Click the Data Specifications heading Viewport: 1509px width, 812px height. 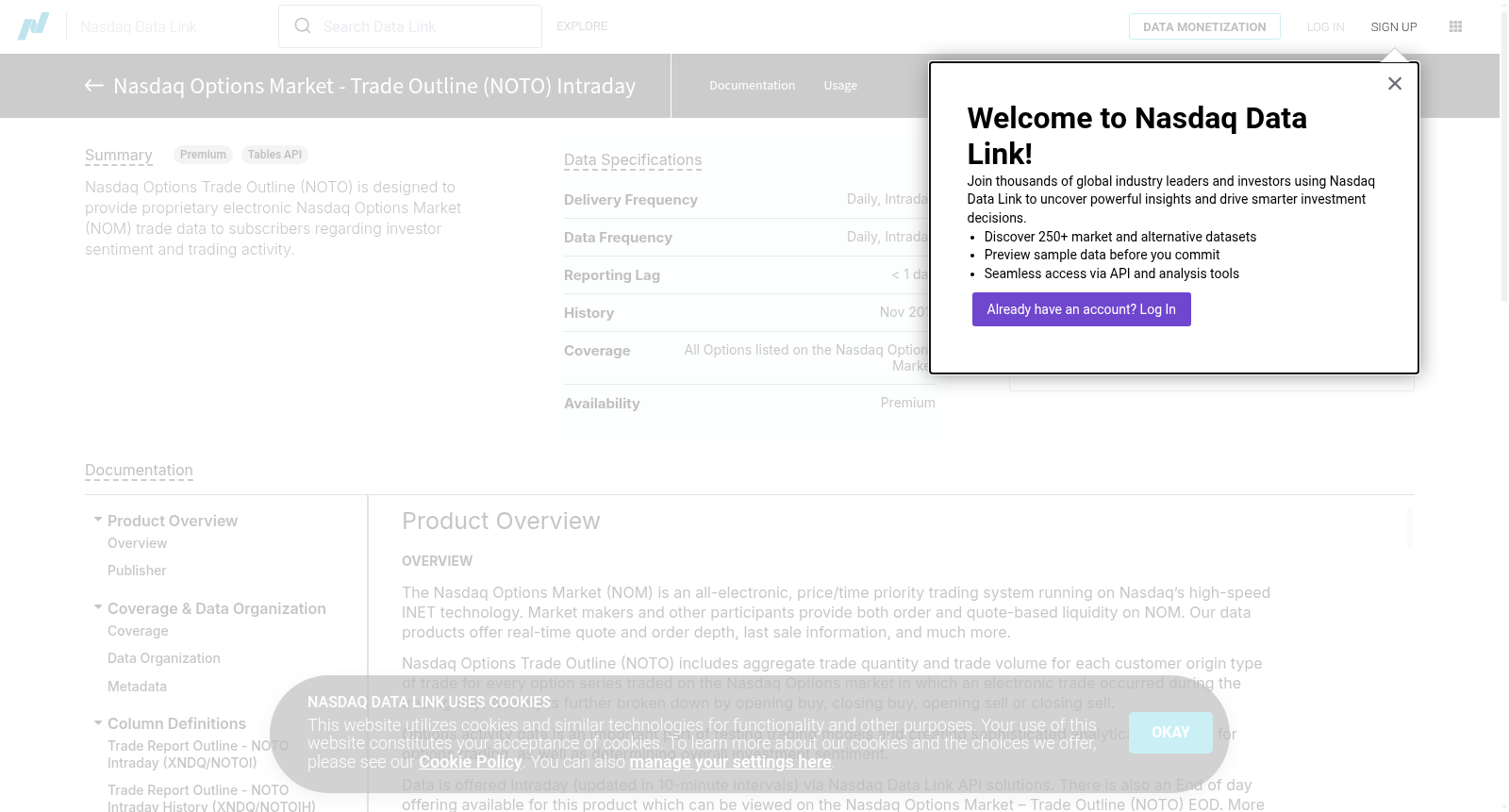pyautogui.click(x=633, y=160)
